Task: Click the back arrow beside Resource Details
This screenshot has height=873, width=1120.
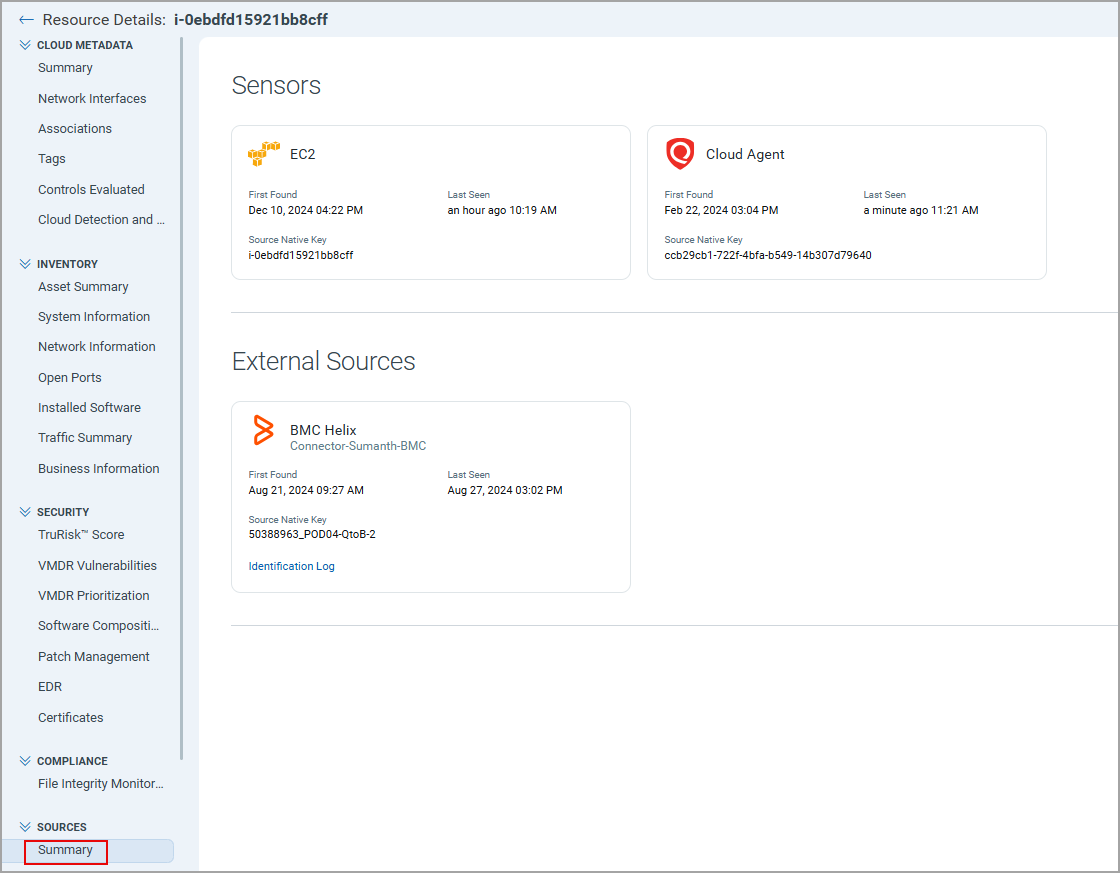Action: [26, 20]
